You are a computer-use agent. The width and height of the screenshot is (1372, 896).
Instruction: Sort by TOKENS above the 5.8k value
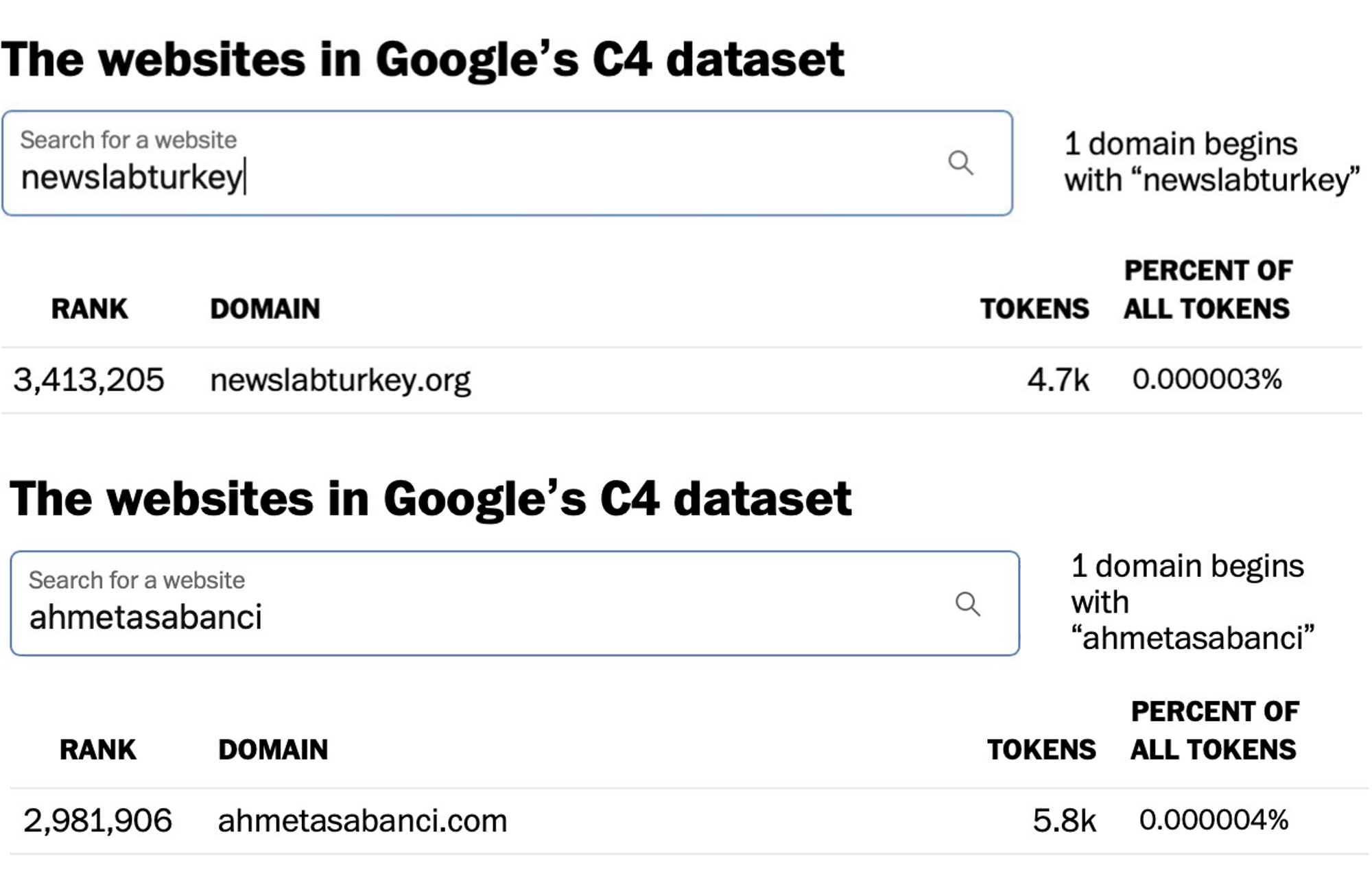pyautogui.click(x=1041, y=750)
